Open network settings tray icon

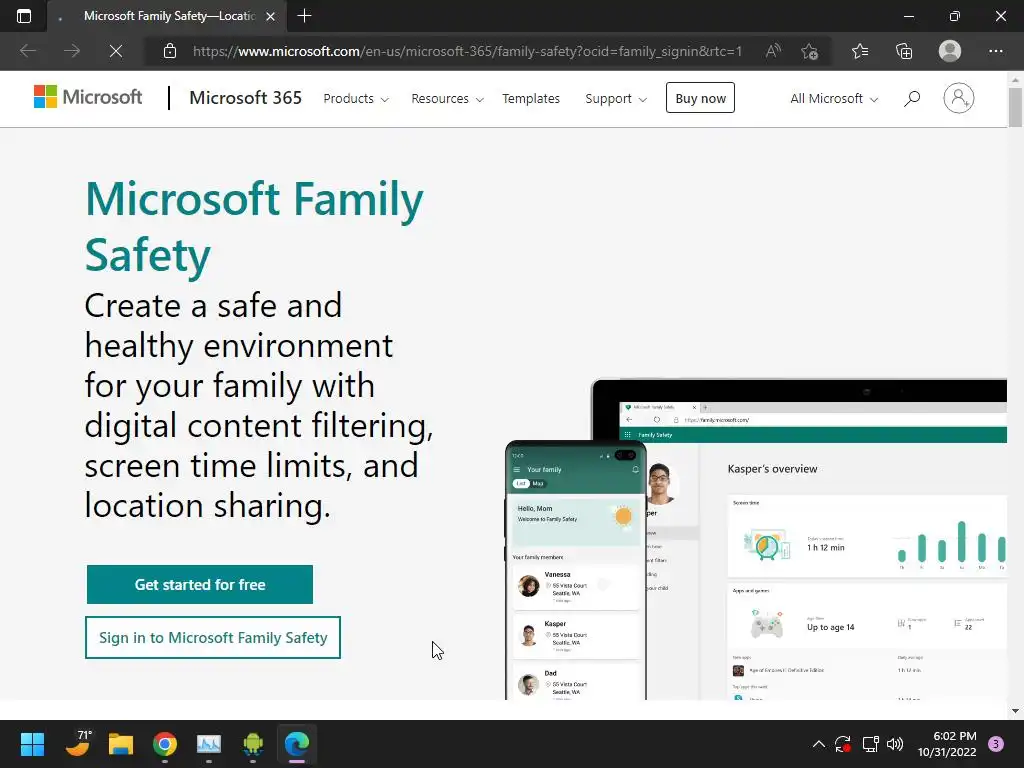click(x=870, y=744)
